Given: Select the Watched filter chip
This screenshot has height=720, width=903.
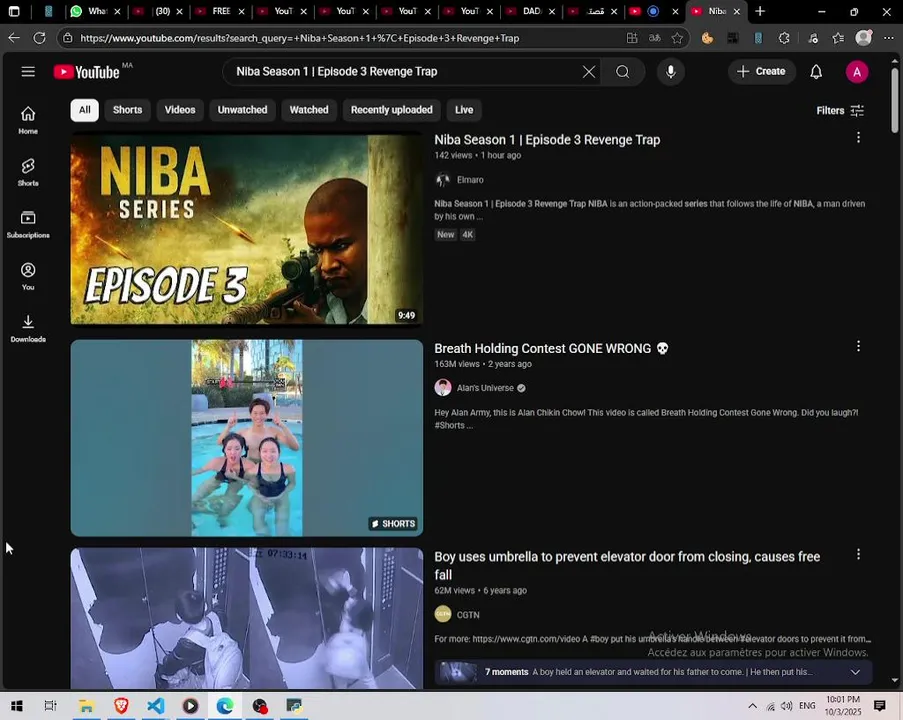Looking at the screenshot, I should point(309,110).
